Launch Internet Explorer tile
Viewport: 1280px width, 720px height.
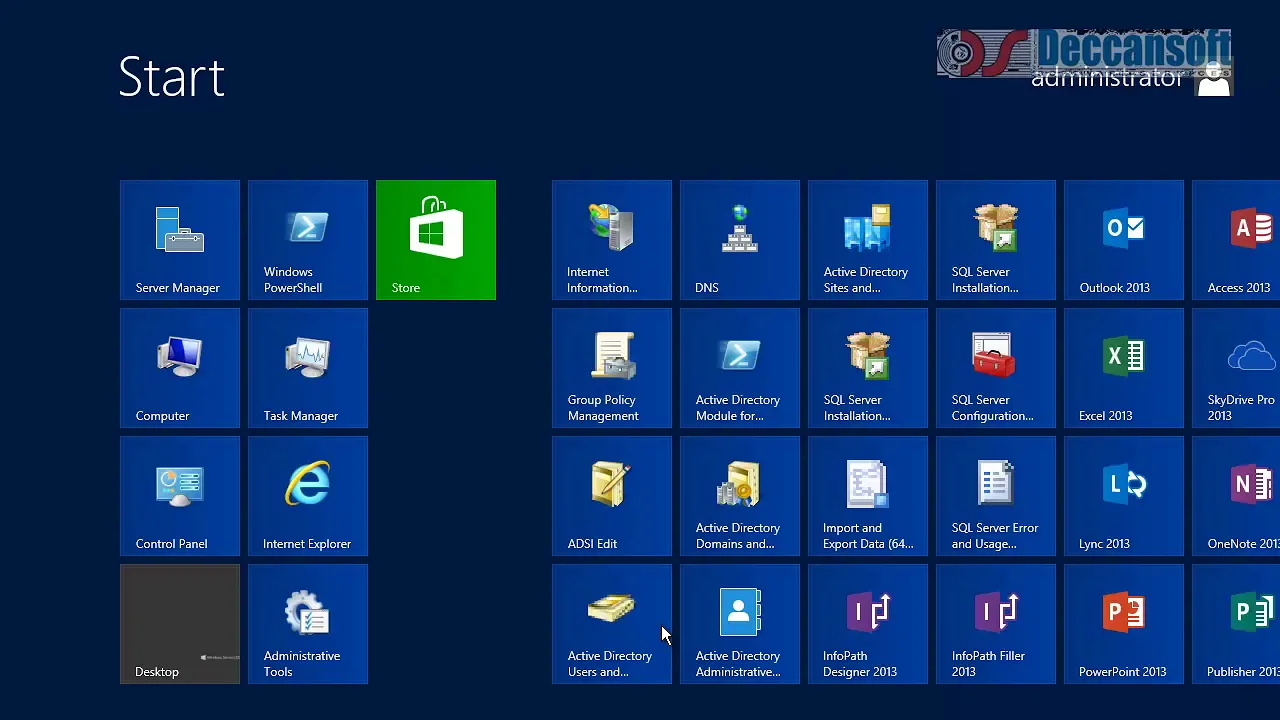pos(308,496)
